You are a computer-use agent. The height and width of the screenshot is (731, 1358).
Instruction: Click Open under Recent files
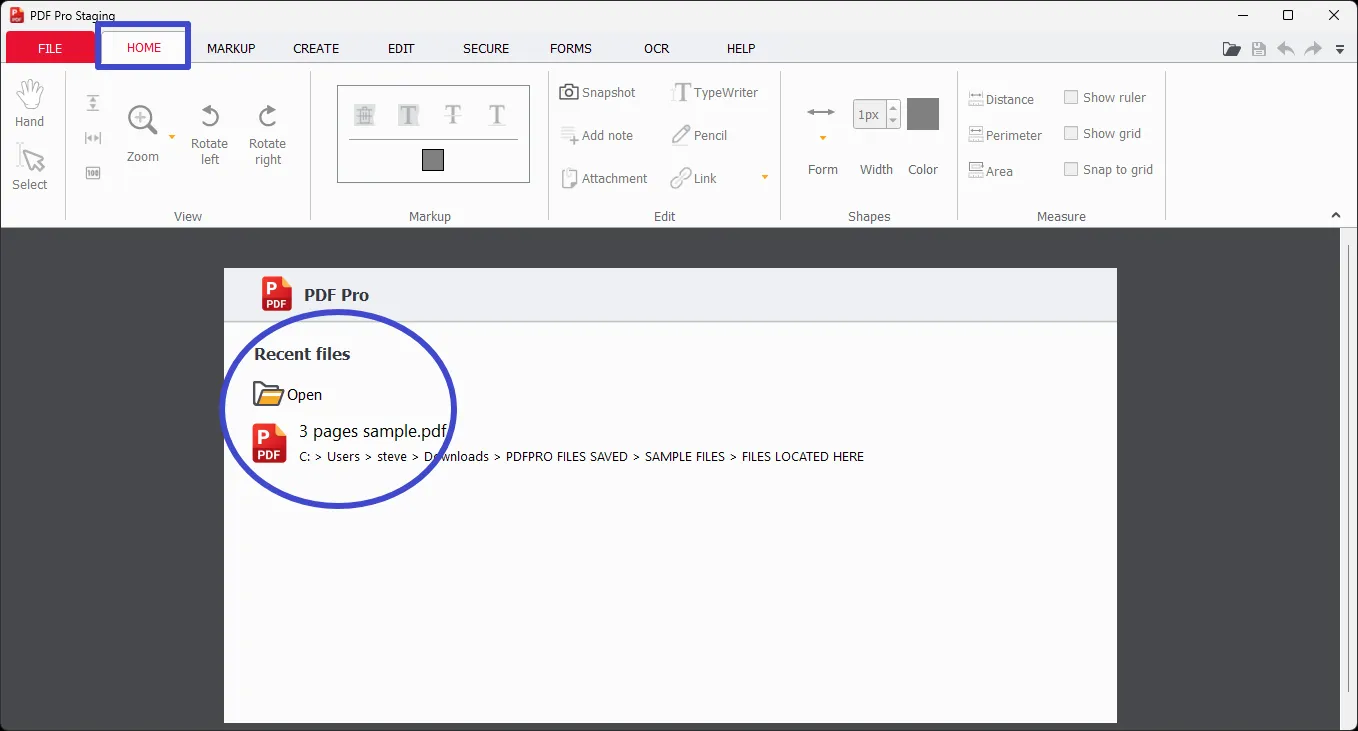tap(288, 394)
